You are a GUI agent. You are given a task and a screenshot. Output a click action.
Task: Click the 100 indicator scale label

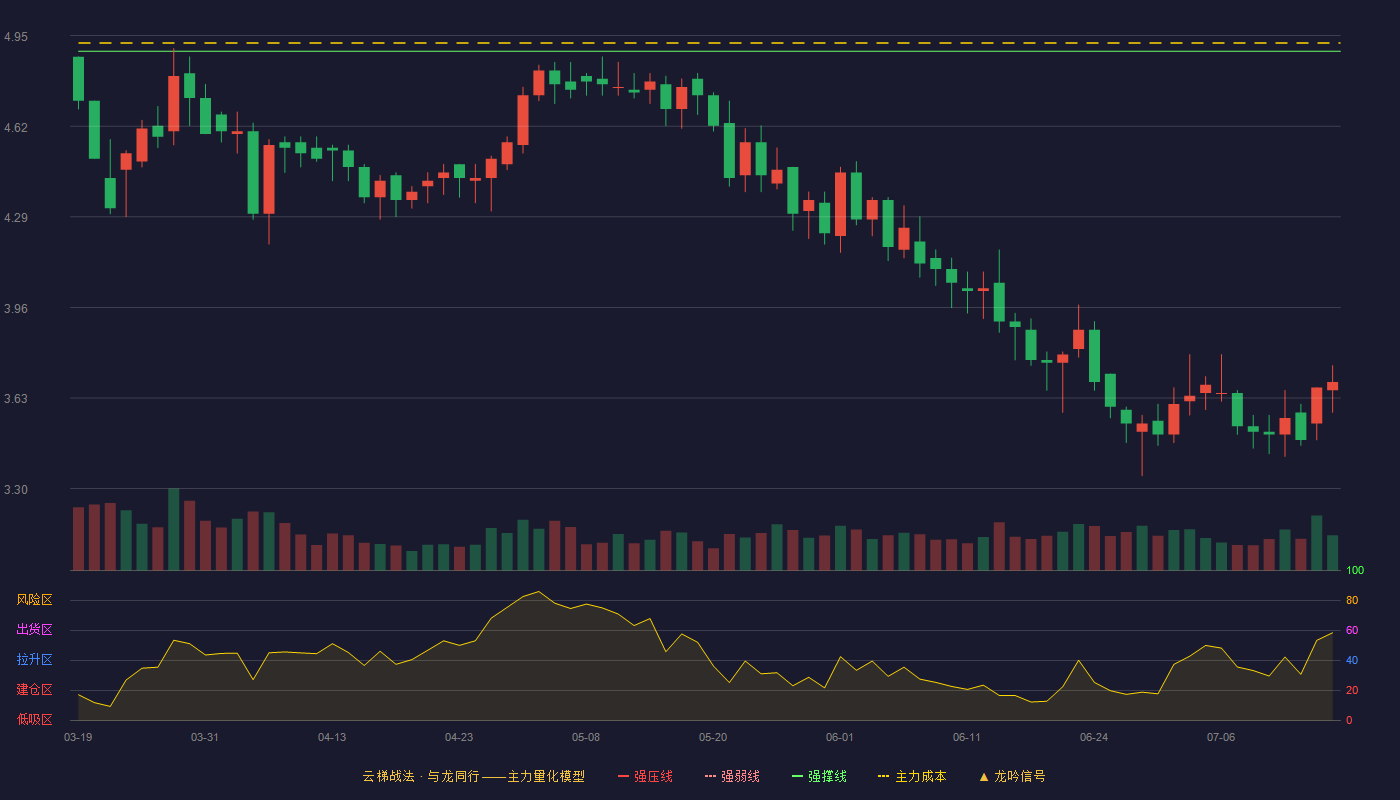click(x=1355, y=570)
